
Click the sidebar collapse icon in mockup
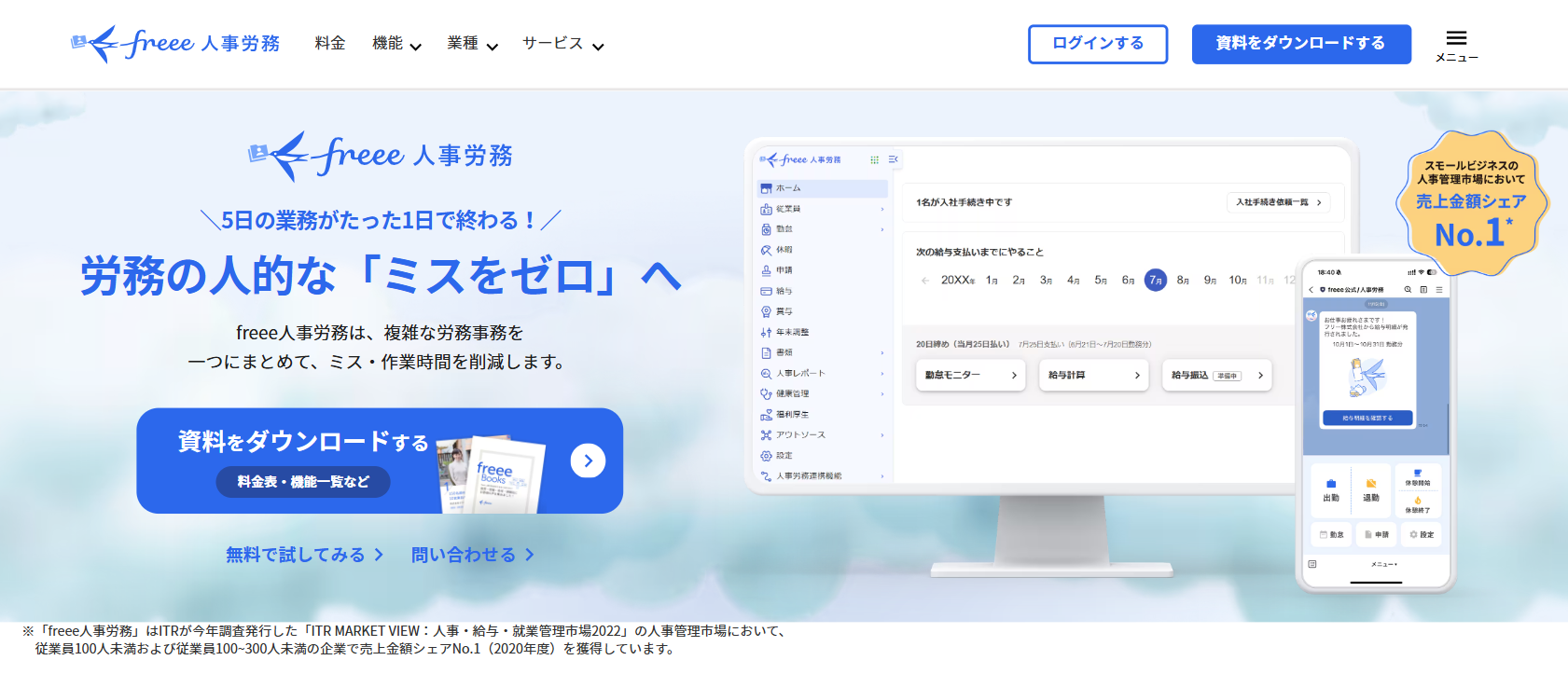[x=893, y=160]
